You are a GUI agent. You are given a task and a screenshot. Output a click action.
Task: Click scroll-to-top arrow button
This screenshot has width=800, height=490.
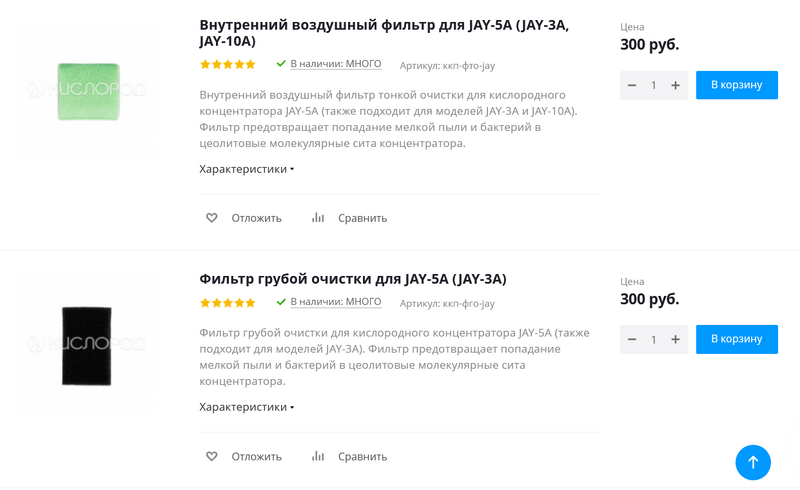(753, 462)
